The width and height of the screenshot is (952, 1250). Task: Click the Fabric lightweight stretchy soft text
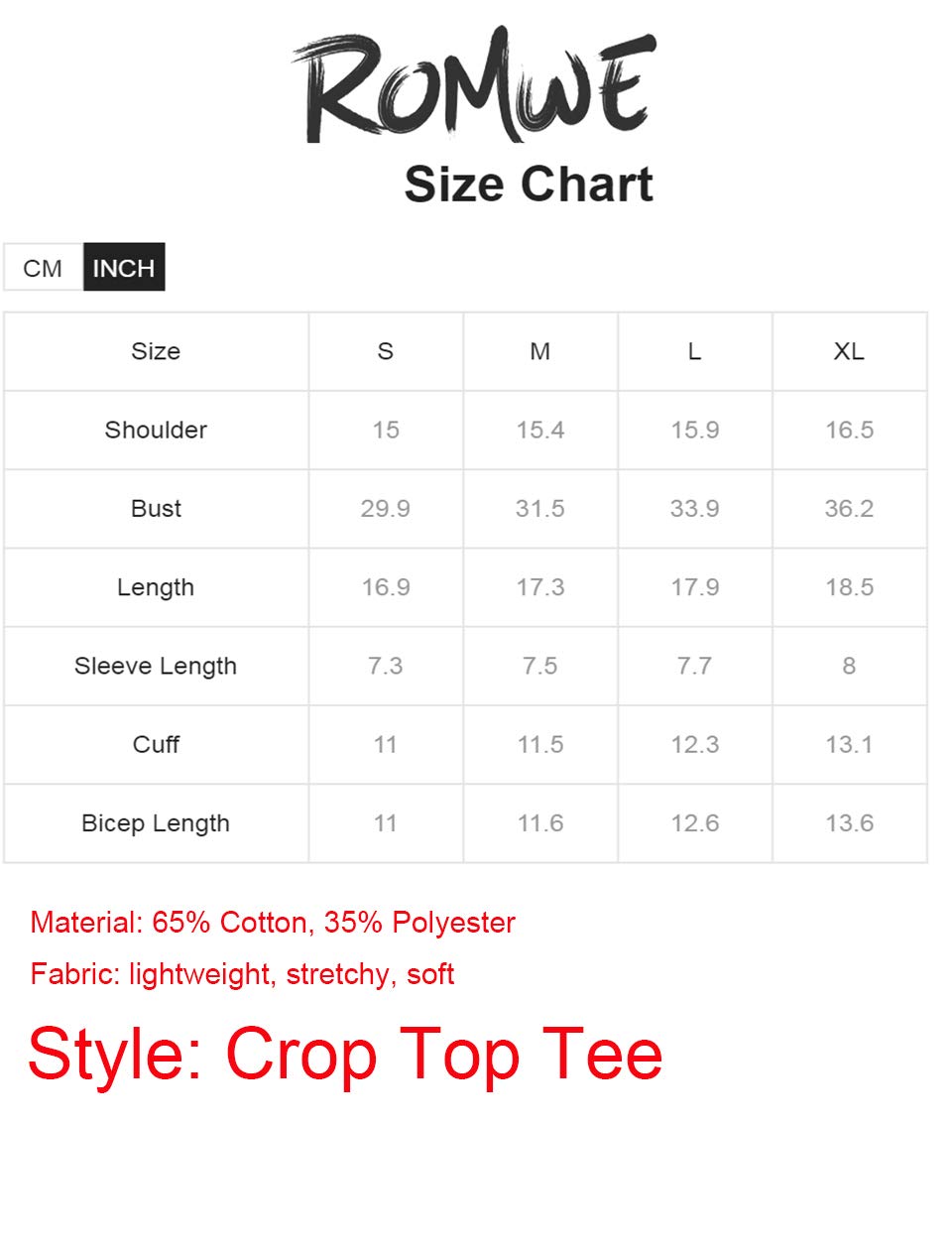point(242,974)
